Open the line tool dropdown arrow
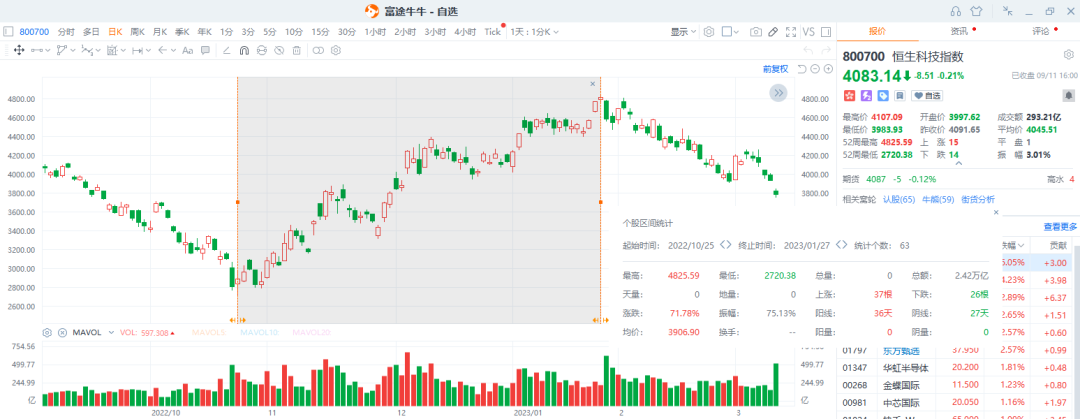Viewport: 1080px width, 419px height. click(48, 50)
